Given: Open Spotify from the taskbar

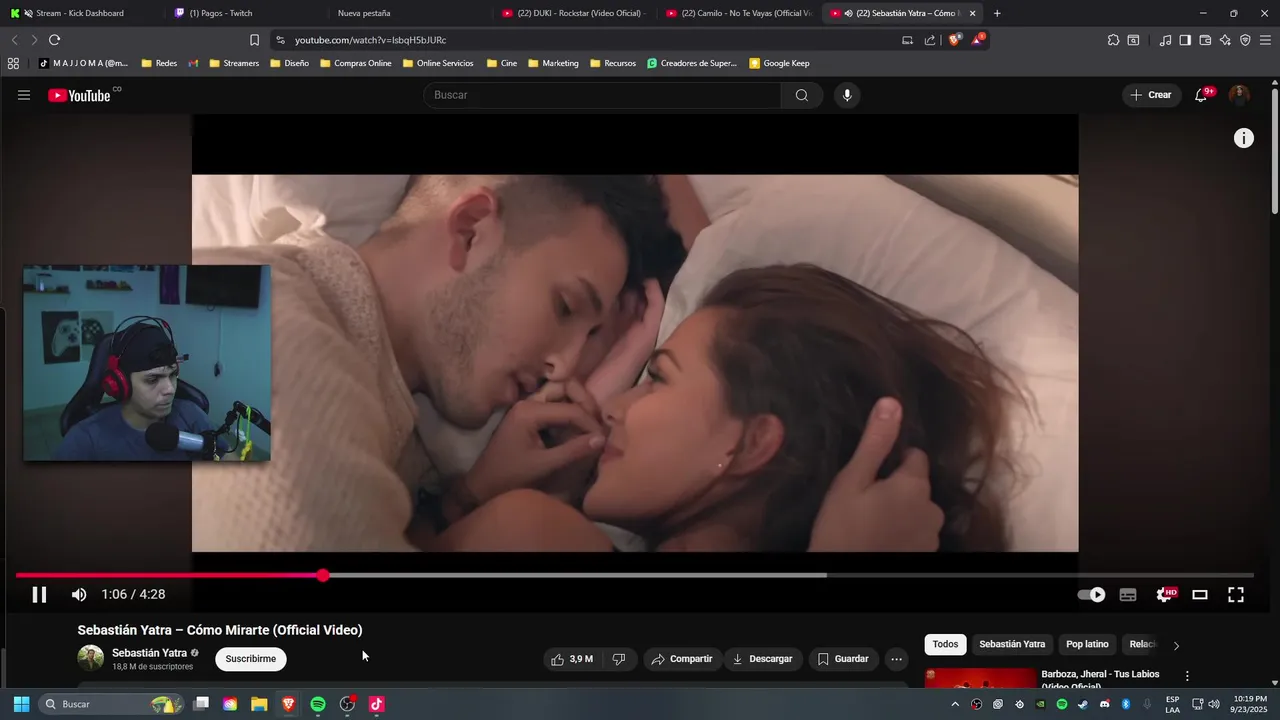Looking at the screenshot, I should [318, 704].
